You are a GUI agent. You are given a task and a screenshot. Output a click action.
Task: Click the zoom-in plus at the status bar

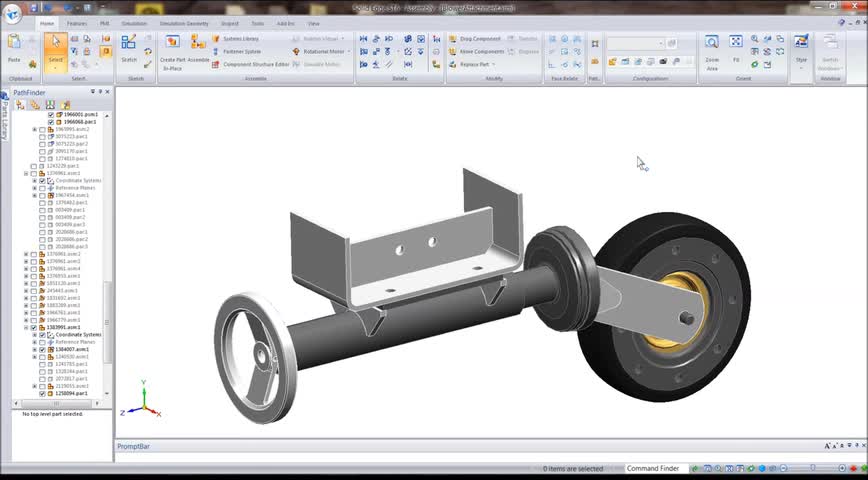[842, 468]
